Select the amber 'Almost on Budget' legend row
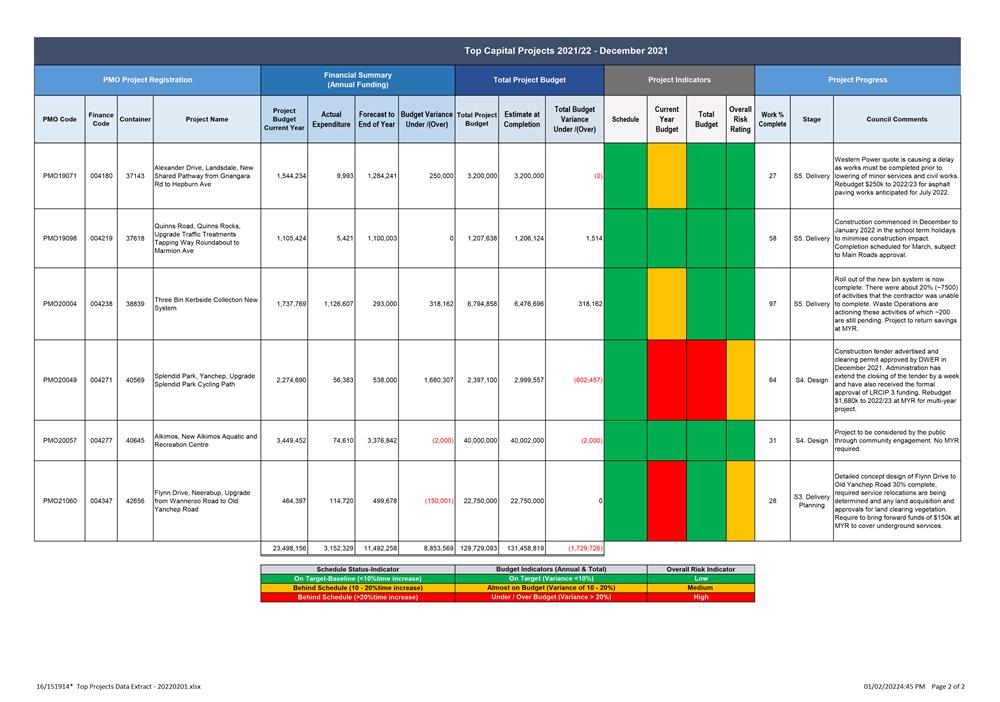Viewport: 1000px width, 702px height. click(x=551, y=588)
